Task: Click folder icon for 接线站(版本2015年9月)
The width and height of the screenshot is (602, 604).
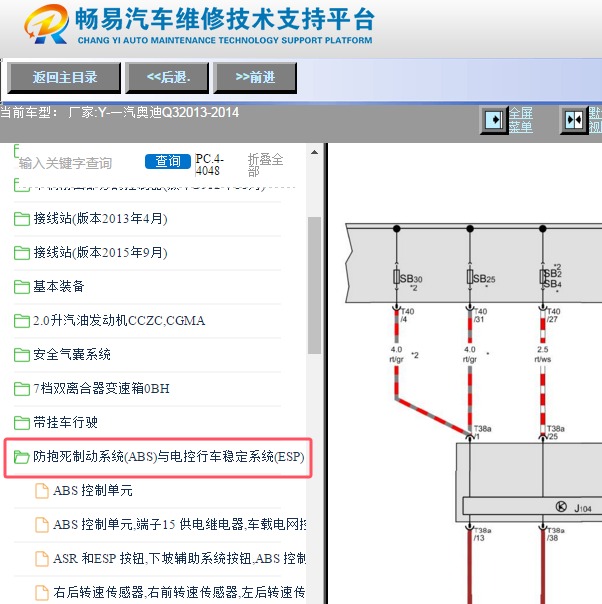Action: tap(22, 253)
